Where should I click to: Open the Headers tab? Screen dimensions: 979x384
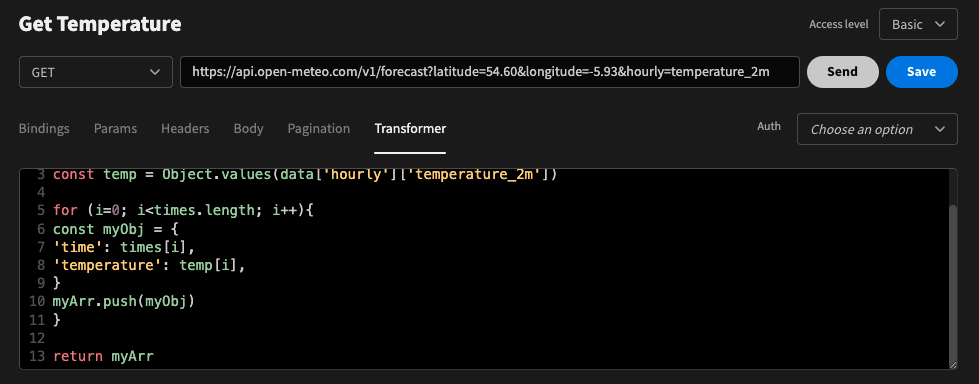185,129
